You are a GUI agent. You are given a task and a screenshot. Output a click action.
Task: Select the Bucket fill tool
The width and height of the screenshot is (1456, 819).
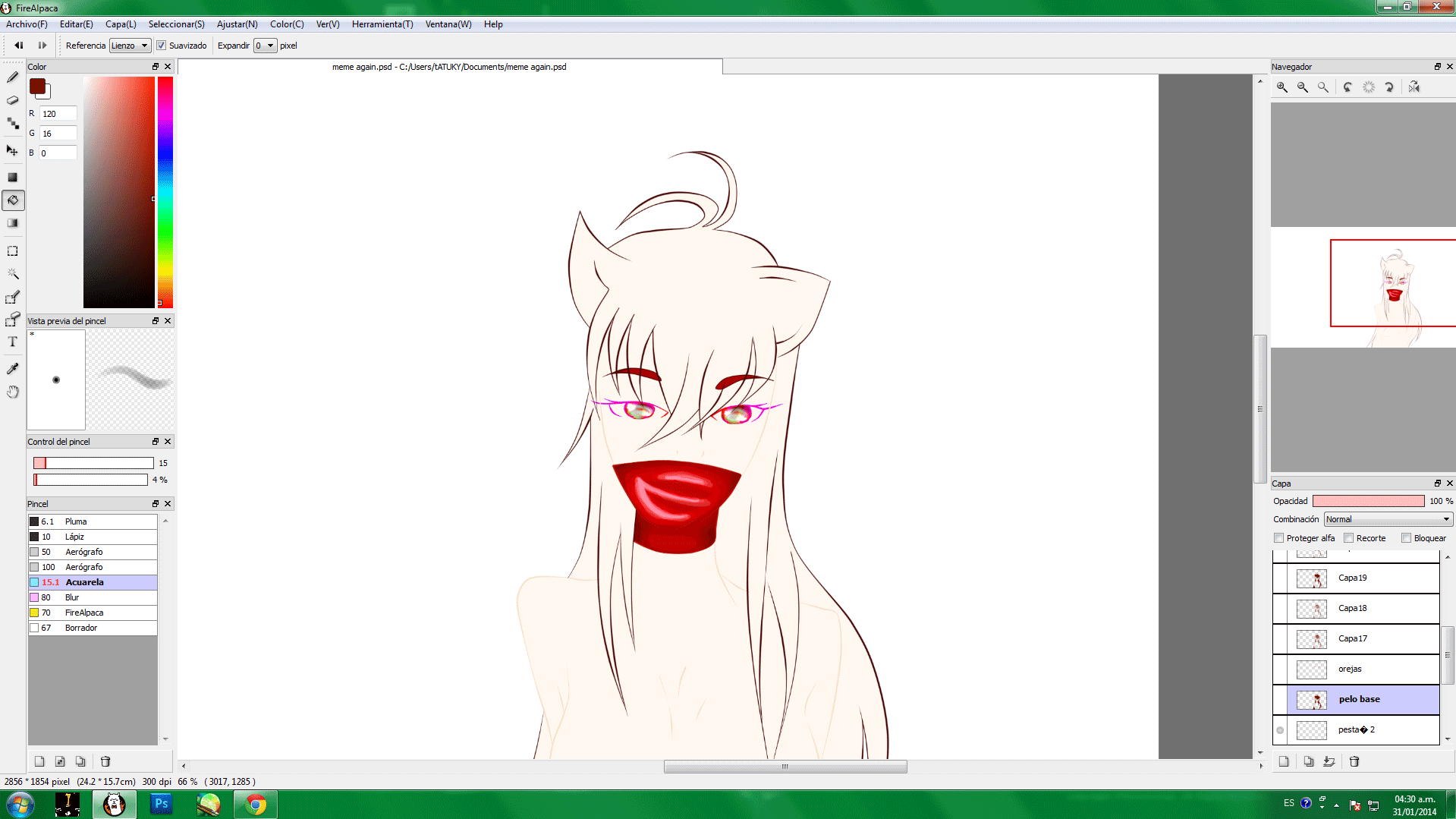13,200
